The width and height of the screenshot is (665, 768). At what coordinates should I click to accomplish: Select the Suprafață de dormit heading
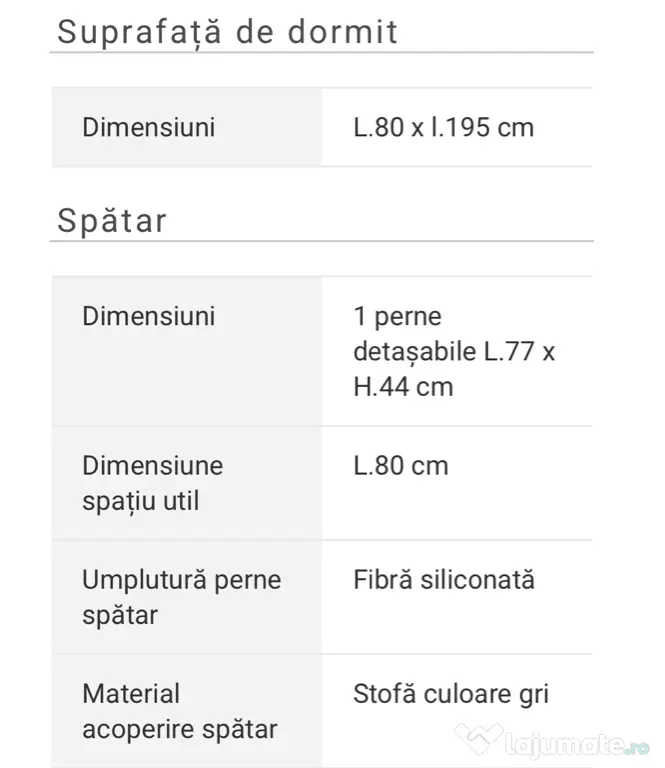228,31
